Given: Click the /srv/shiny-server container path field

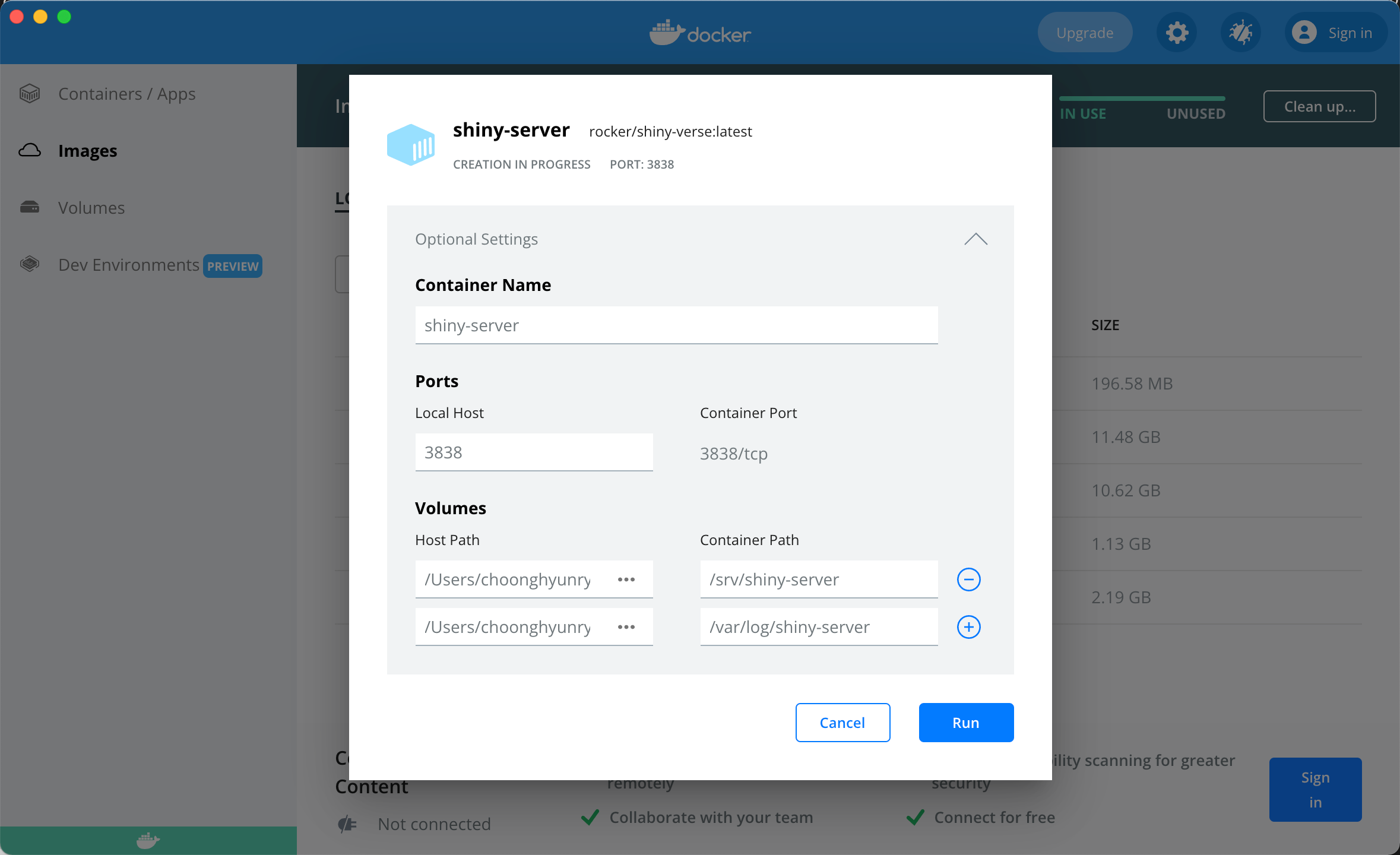Looking at the screenshot, I should point(819,579).
